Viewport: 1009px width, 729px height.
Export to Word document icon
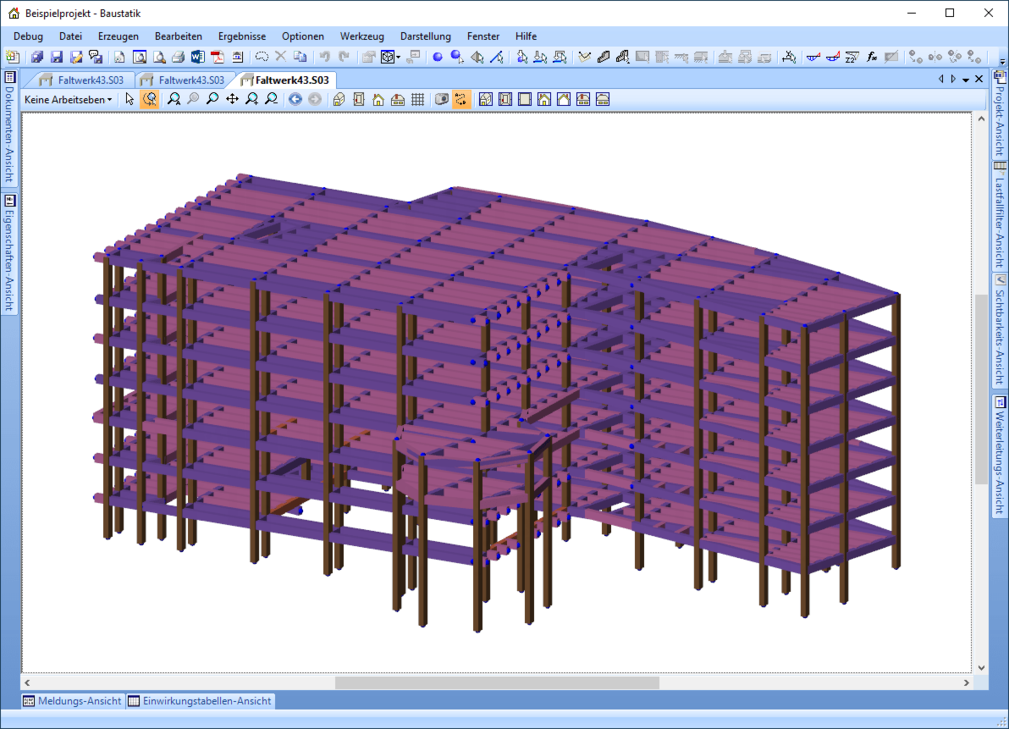tap(197, 57)
